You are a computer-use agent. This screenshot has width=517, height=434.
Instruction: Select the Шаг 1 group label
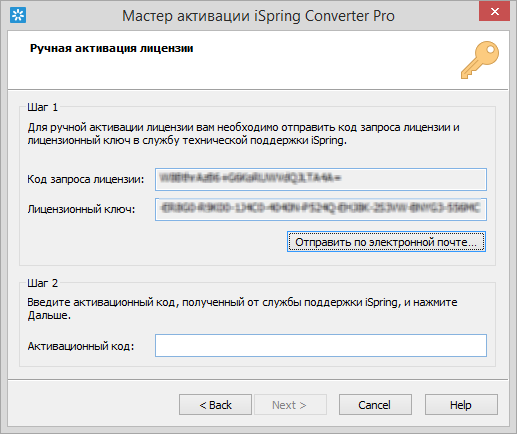pyautogui.click(x=42, y=107)
